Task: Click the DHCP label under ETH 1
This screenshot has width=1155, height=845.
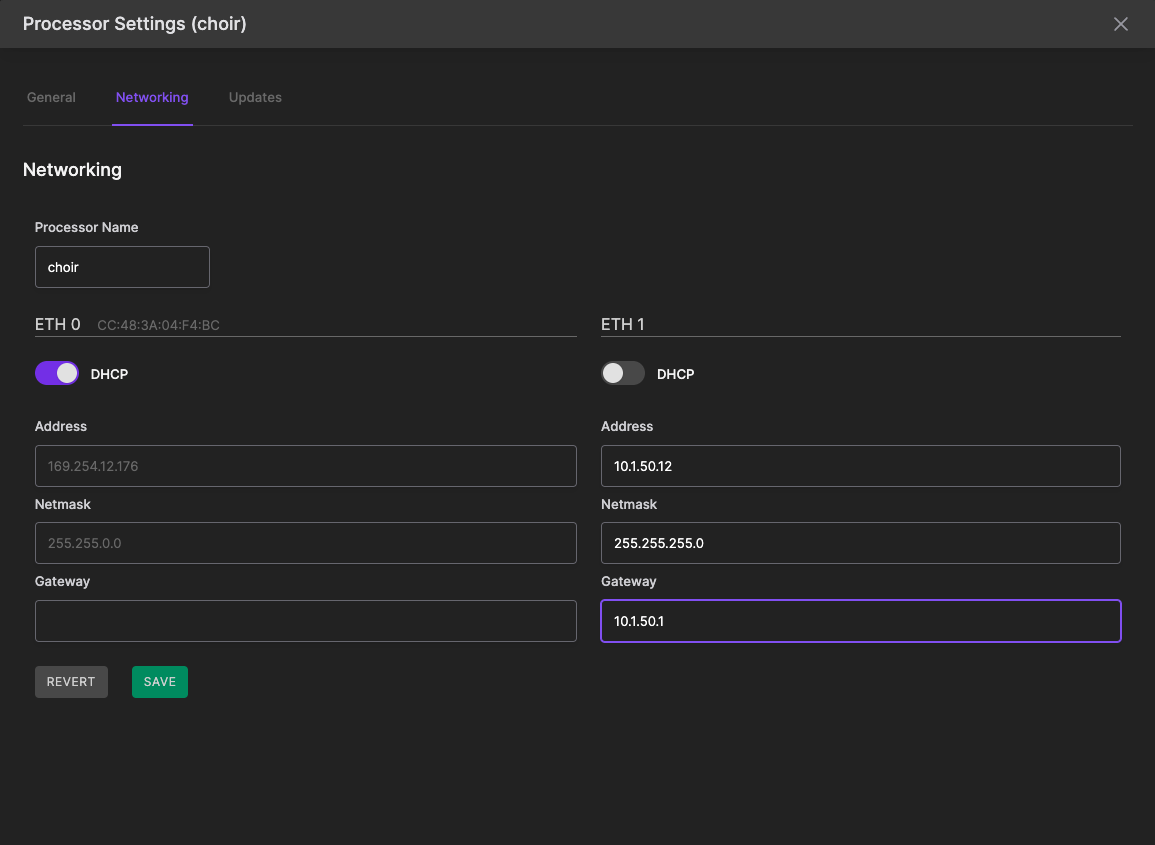Action: click(x=675, y=374)
